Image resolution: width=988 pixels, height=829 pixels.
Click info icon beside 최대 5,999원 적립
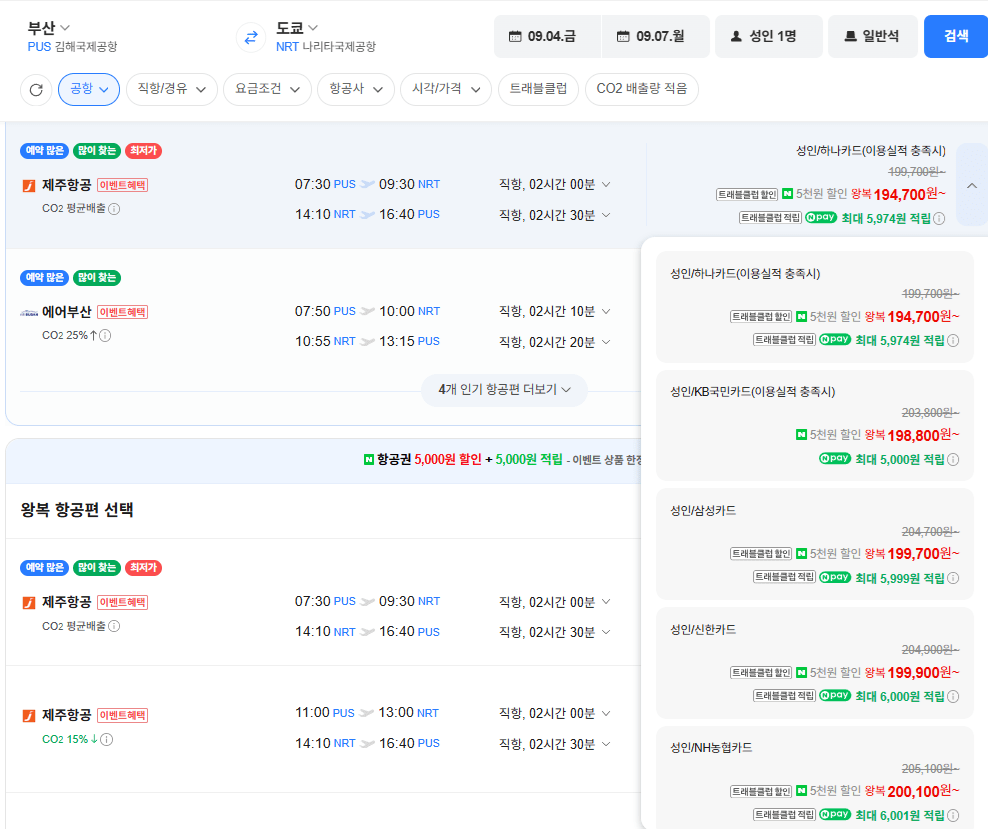coord(953,578)
